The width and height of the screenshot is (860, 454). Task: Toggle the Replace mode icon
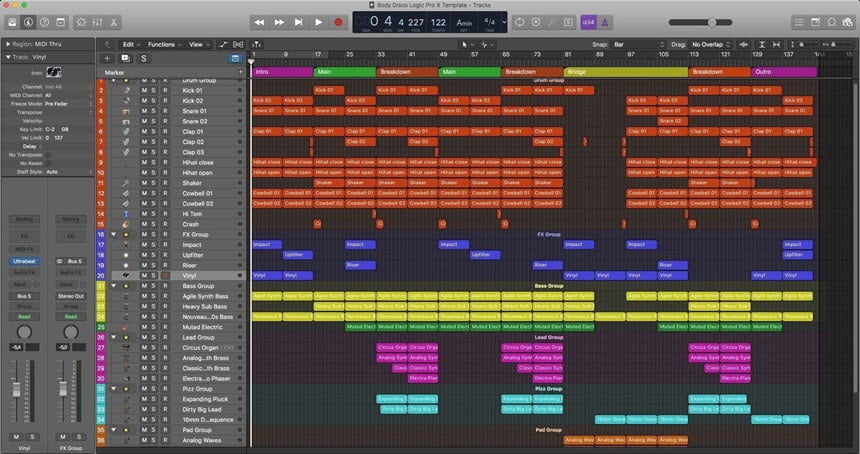(536, 22)
